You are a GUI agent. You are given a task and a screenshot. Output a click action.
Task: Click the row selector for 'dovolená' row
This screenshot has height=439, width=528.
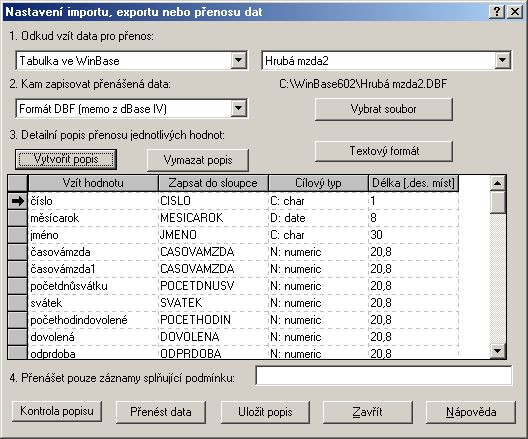point(18,337)
